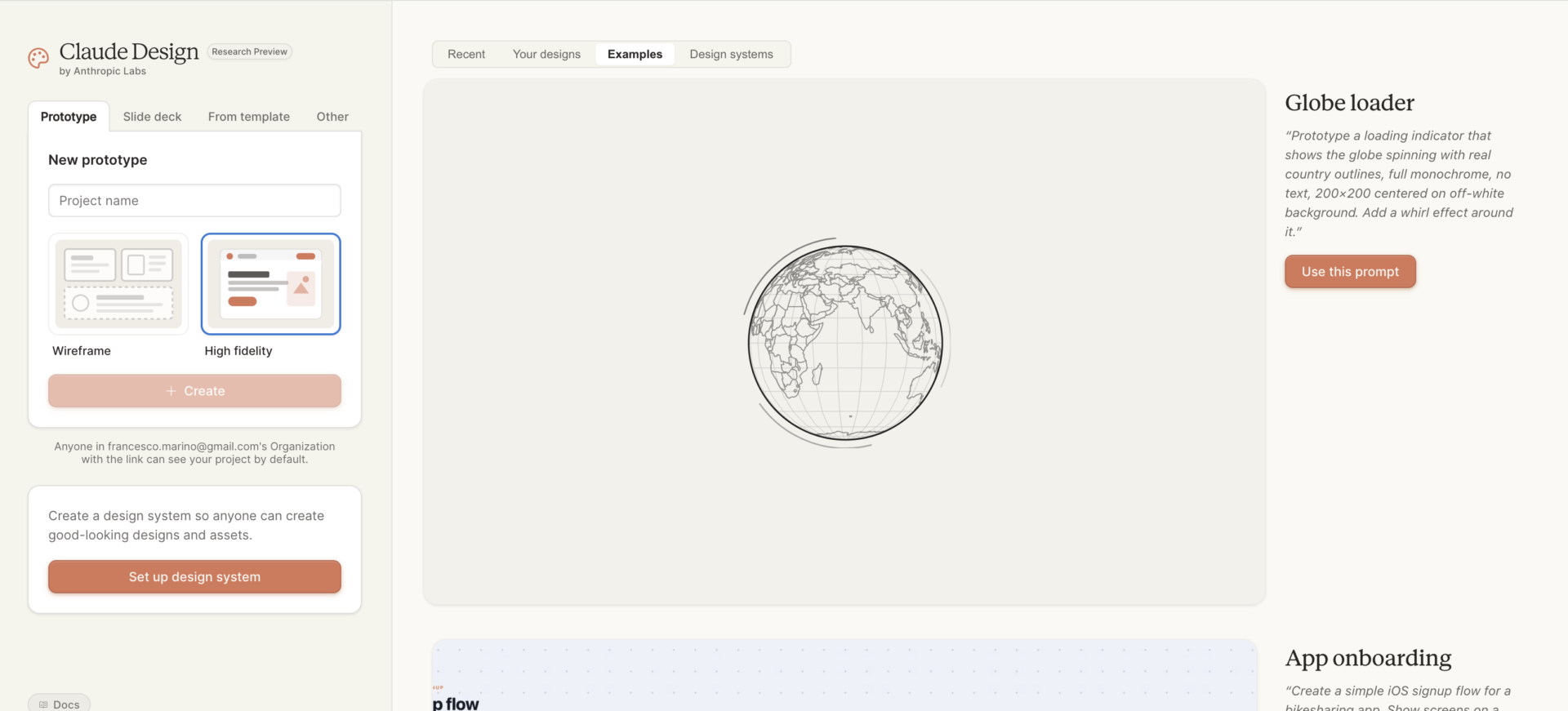Click the Docs book icon

[x=43, y=704]
